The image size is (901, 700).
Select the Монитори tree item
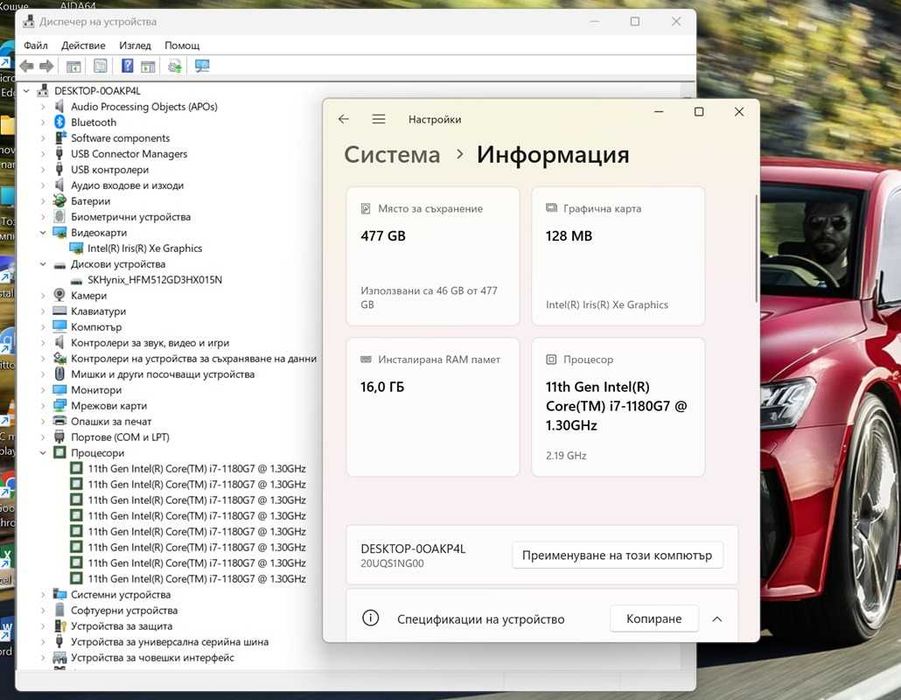coord(96,390)
